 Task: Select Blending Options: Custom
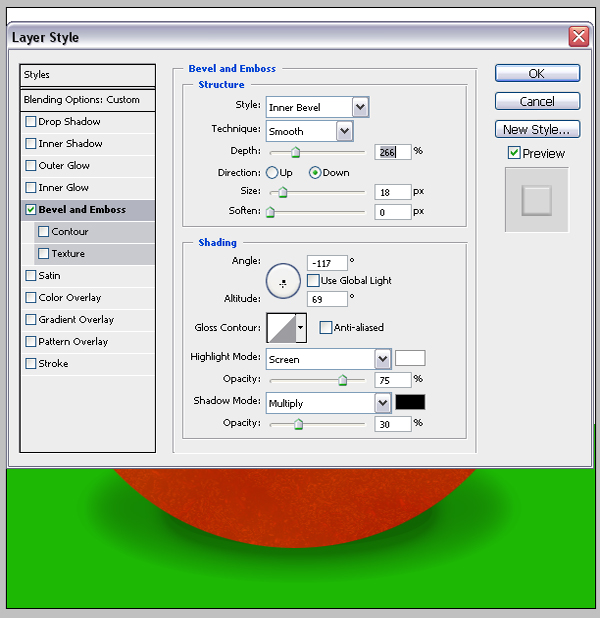point(87,100)
